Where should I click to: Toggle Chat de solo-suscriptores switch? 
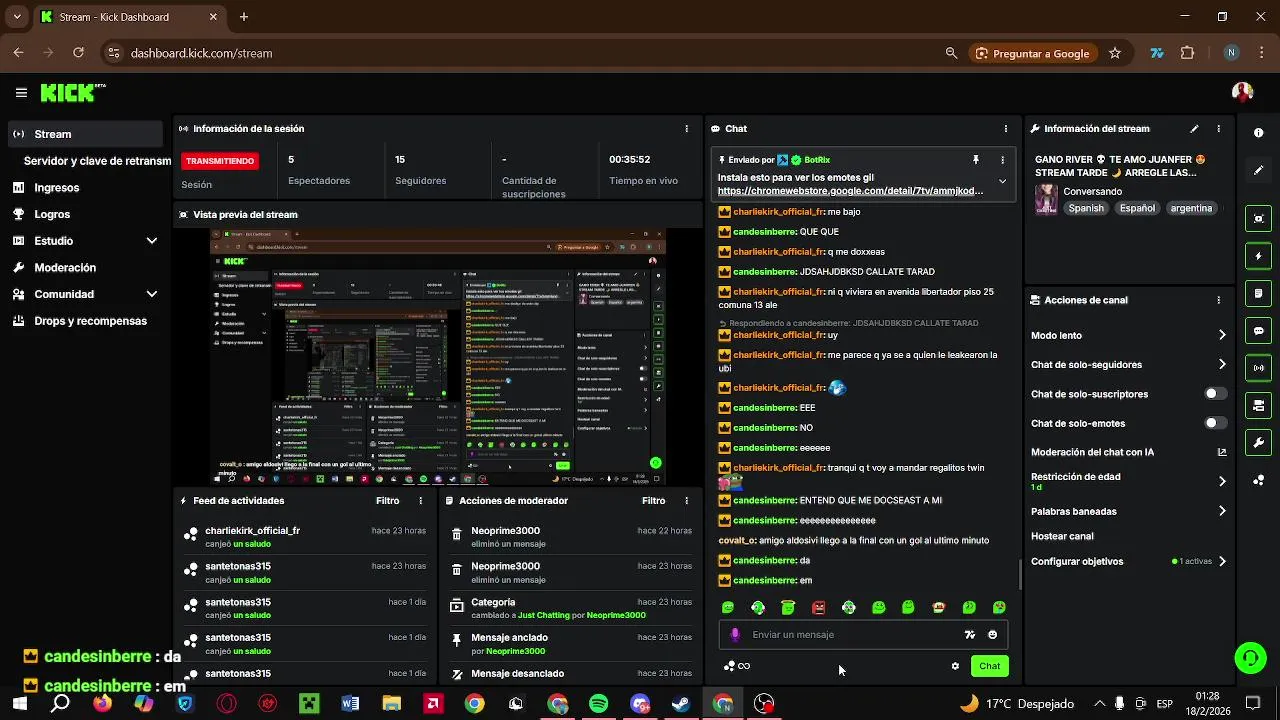point(1215,394)
